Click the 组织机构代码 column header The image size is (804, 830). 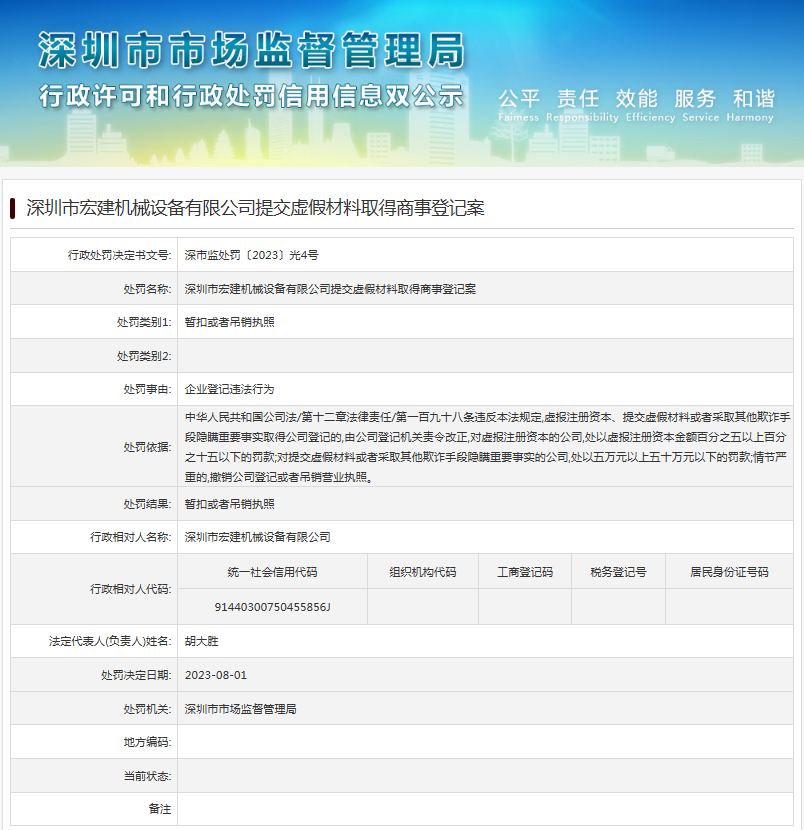(423, 572)
